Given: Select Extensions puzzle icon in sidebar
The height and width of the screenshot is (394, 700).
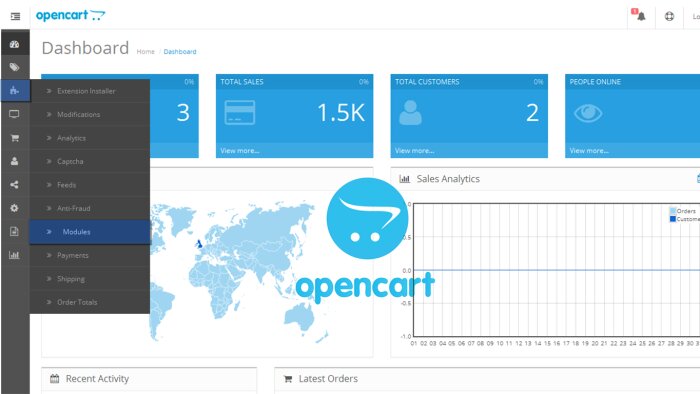Looking at the screenshot, I should click(x=14, y=91).
